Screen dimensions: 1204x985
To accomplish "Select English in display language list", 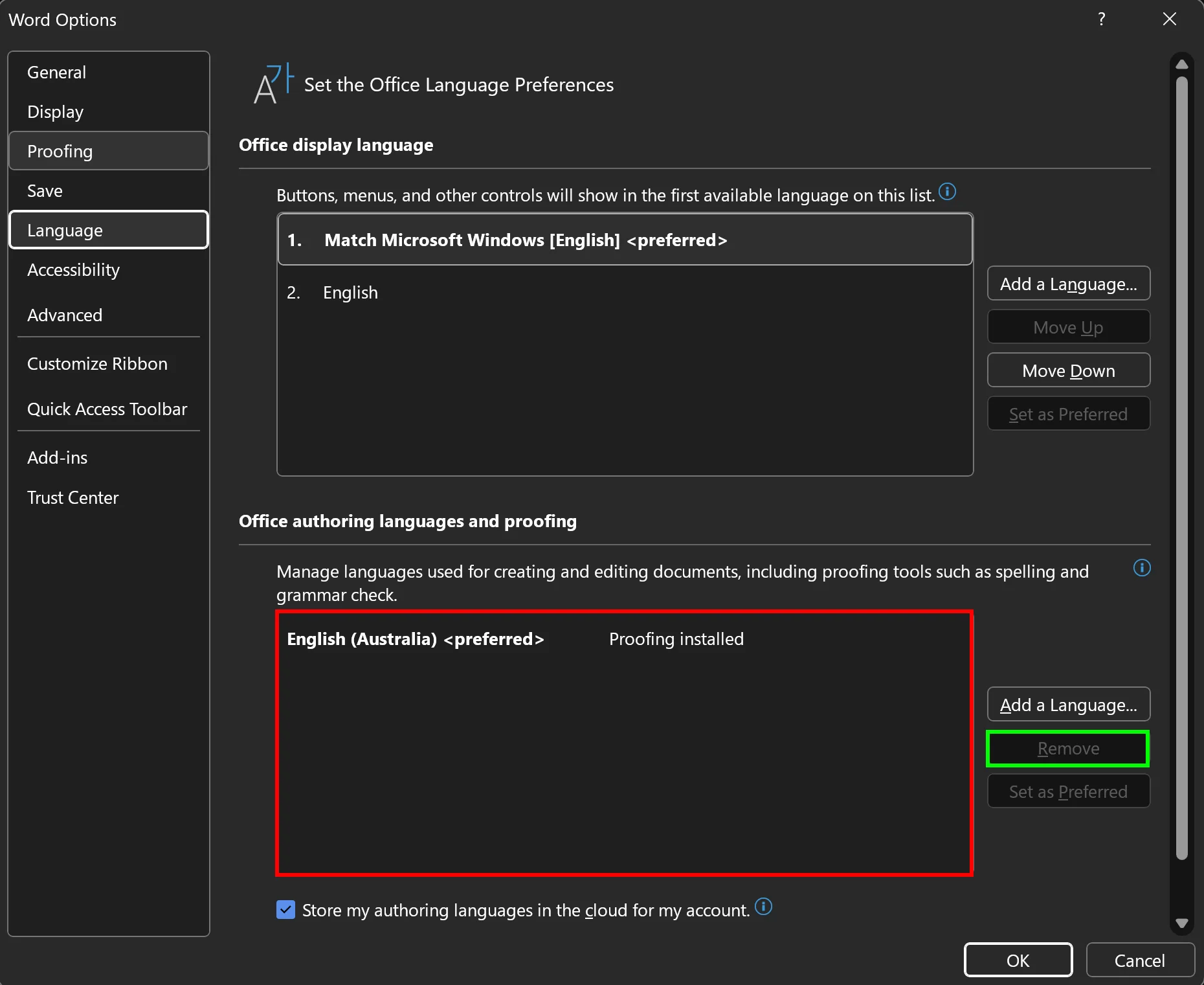I will click(625, 293).
